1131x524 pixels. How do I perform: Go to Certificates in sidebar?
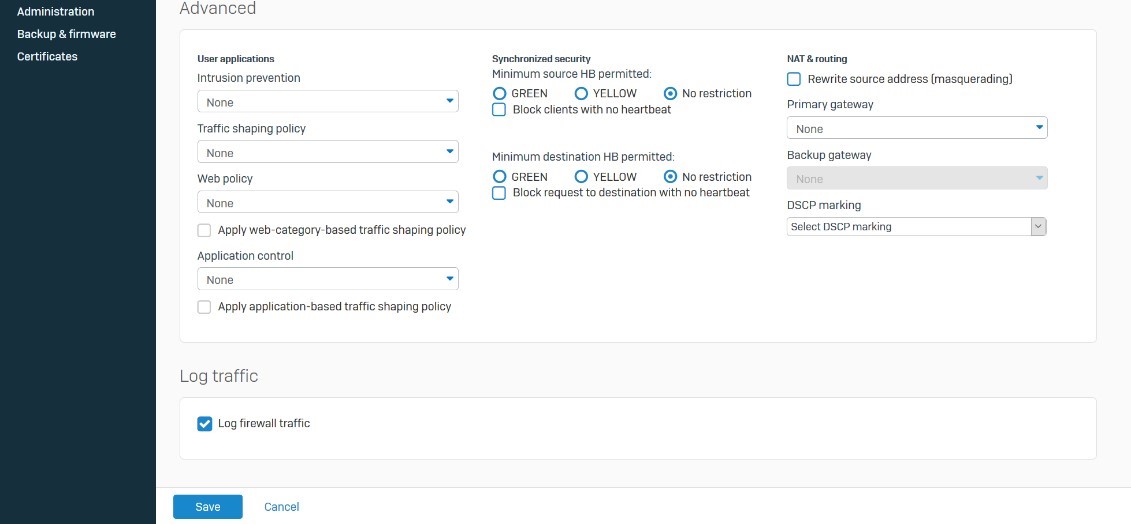(x=47, y=57)
